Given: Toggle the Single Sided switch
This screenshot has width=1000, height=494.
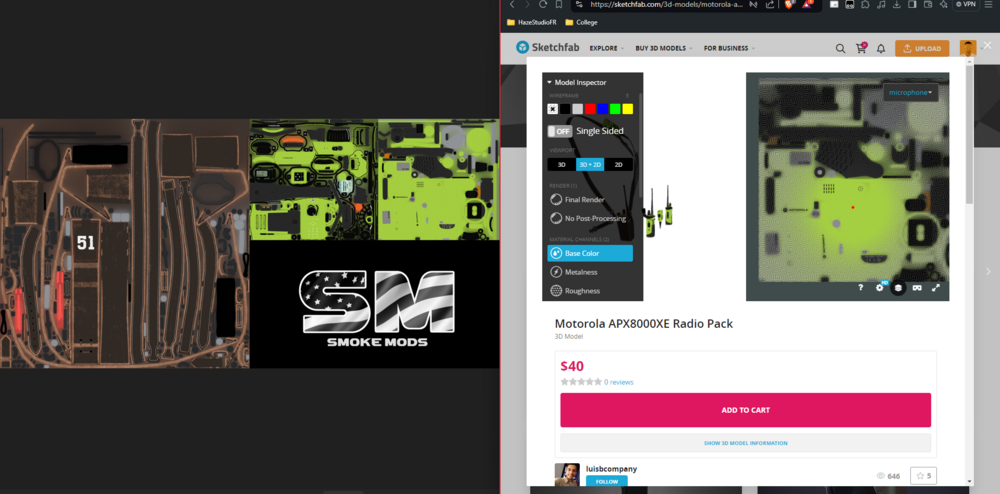Looking at the screenshot, I should (560, 131).
